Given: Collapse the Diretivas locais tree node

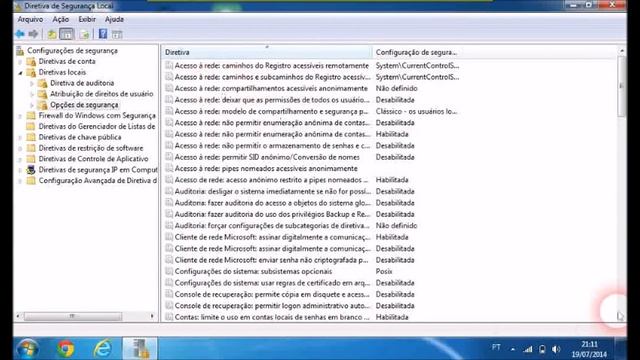Looking at the screenshot, I should coord(20,73).
